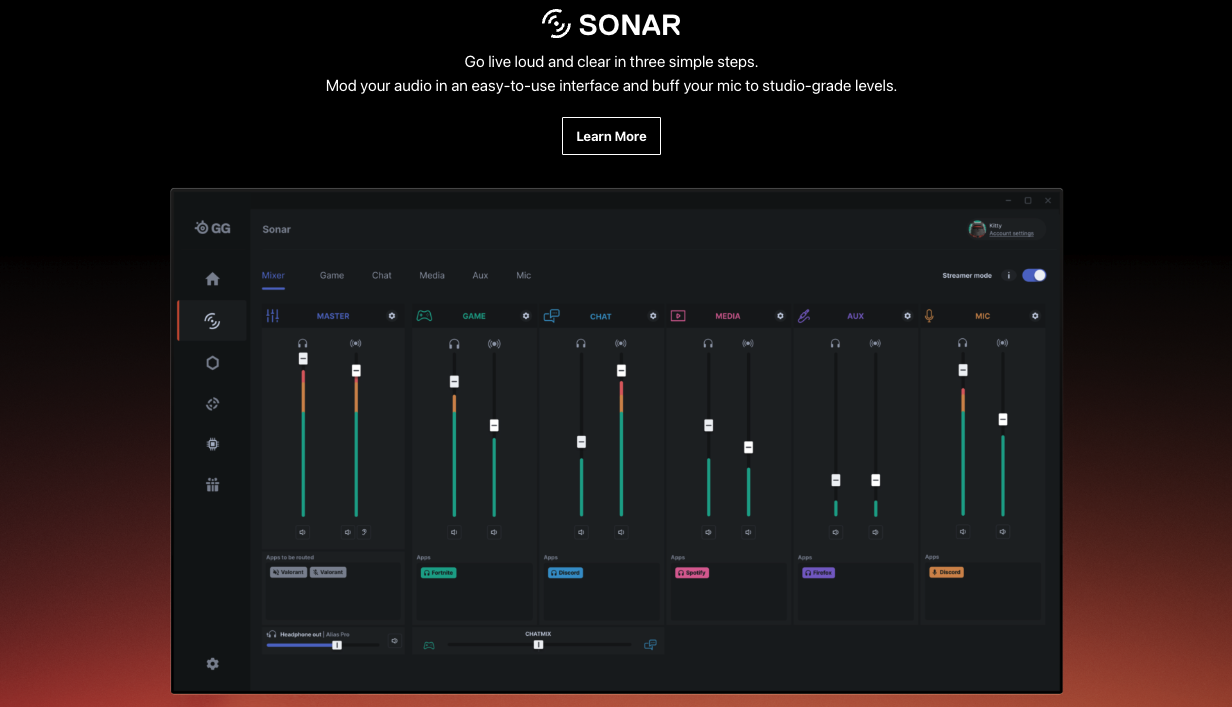
Task: Mute the Master stream output
Action: [348, 532]
